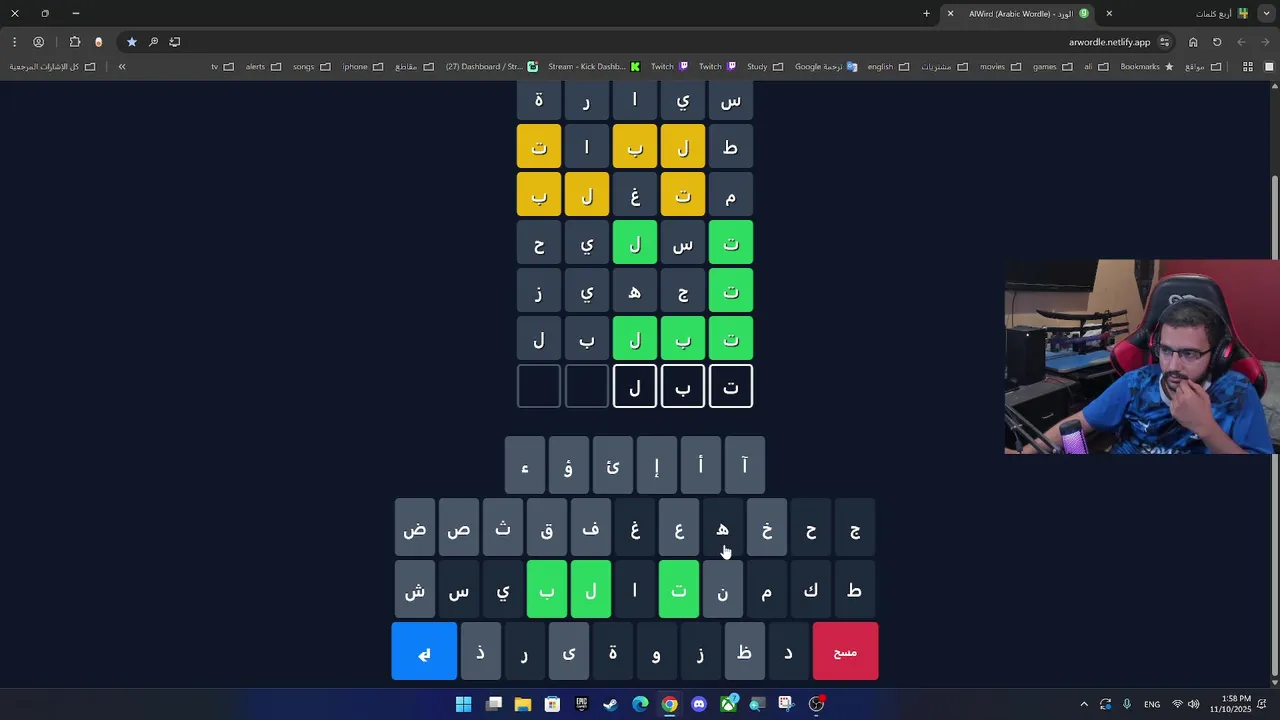The image size is (1280, 720).
Task: Expand the songs bookmarks folder
Action: click(x=310, y=67)
